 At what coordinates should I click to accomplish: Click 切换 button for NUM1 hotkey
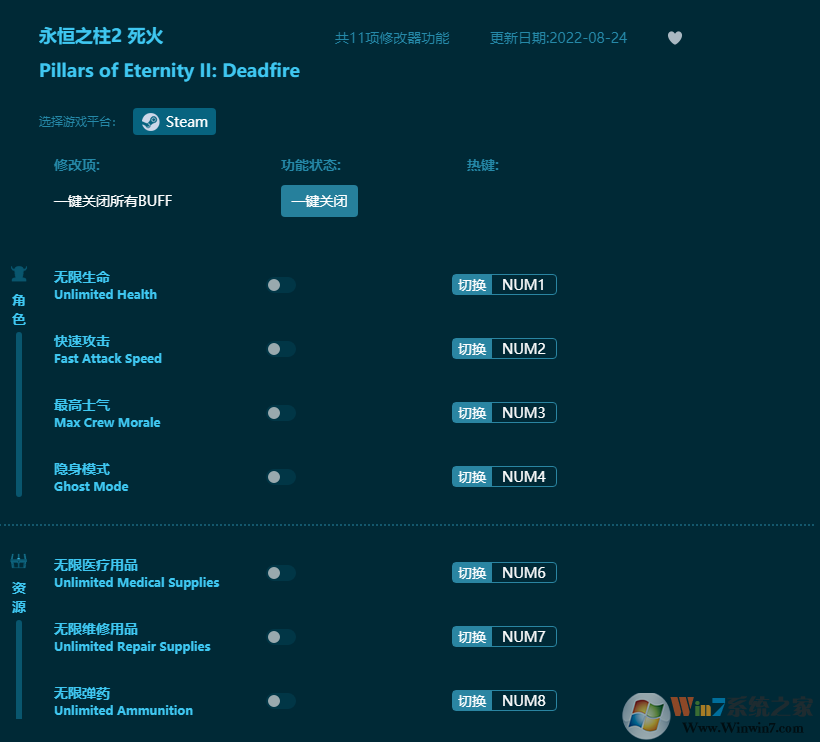tap(472, 285)
